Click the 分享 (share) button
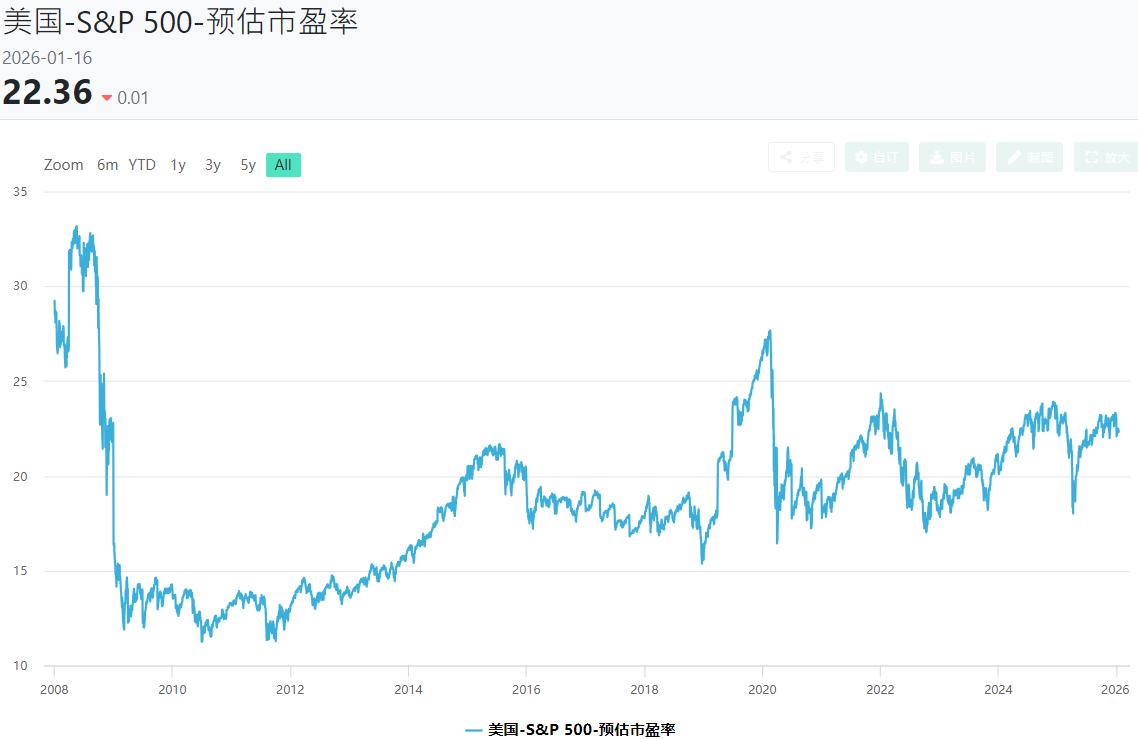The height and width of the screenshot is (739, 1138). click(801, 157)
